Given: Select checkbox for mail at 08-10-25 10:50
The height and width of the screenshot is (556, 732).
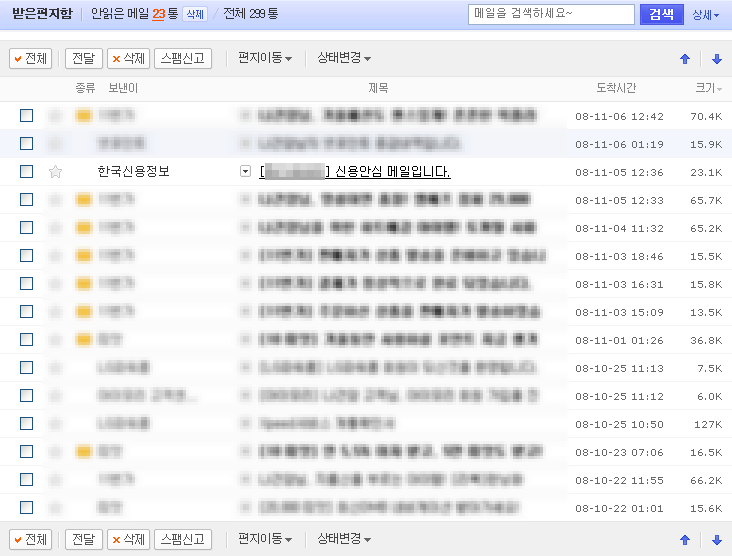Looking at the screenshot, I should 27,423.
